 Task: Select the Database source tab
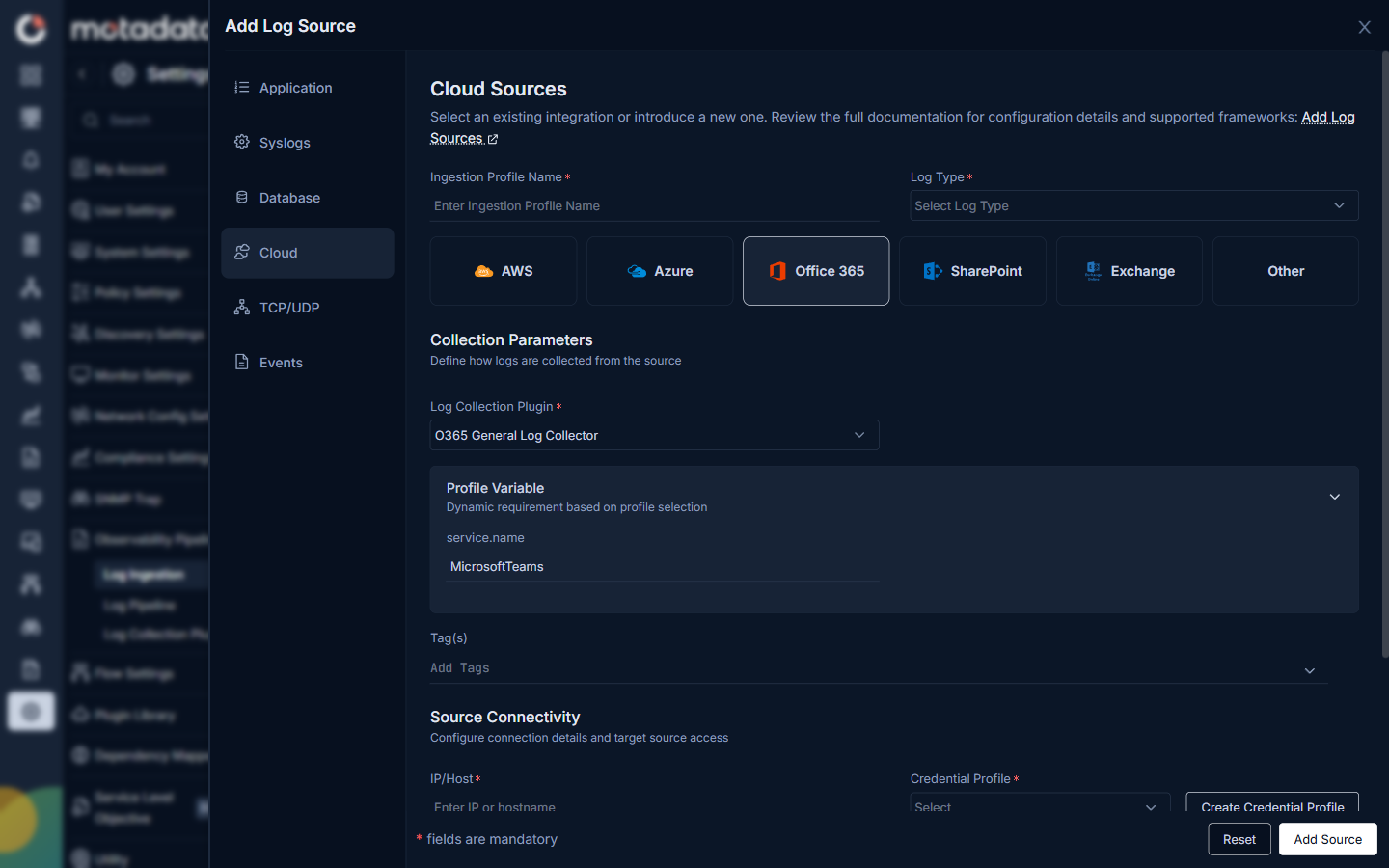tap(307, 198)
